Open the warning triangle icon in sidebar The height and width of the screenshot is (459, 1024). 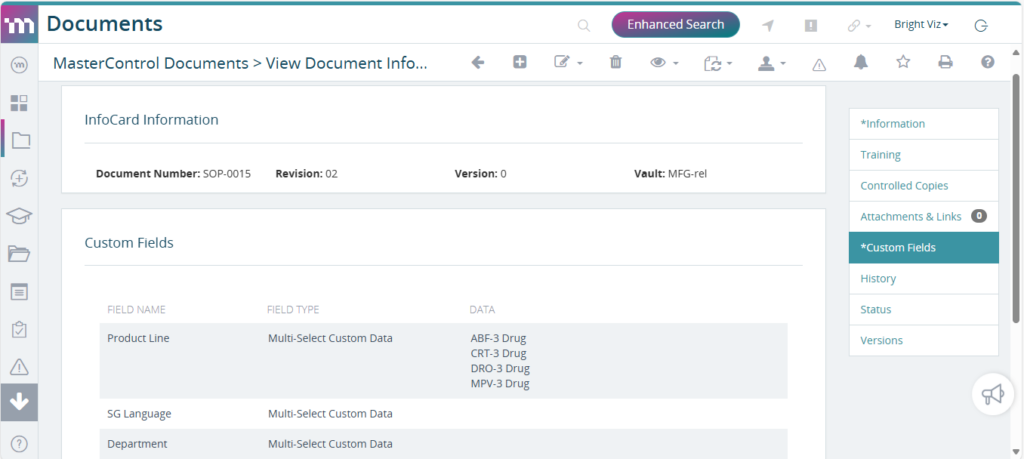tap(20, 367)
